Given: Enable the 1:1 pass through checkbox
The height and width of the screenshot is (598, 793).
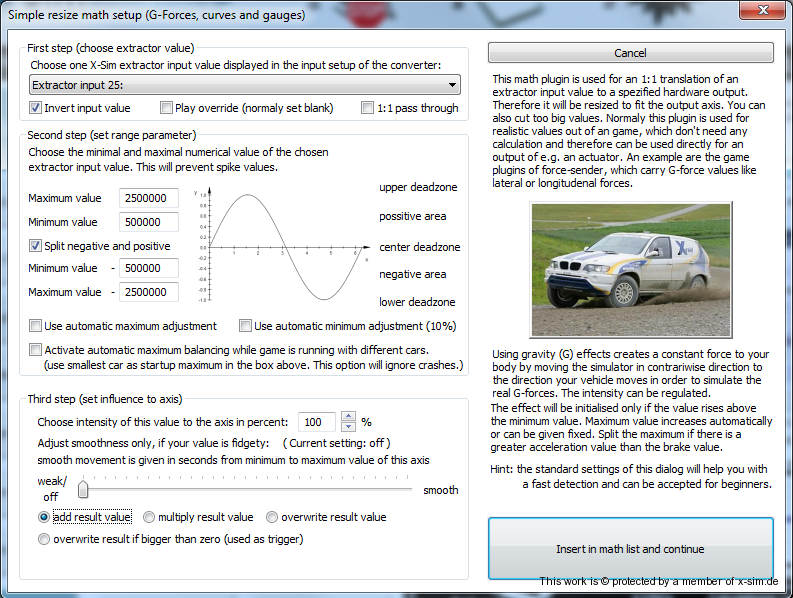Looking at the screenshot, I should click(x=368, y=108).
